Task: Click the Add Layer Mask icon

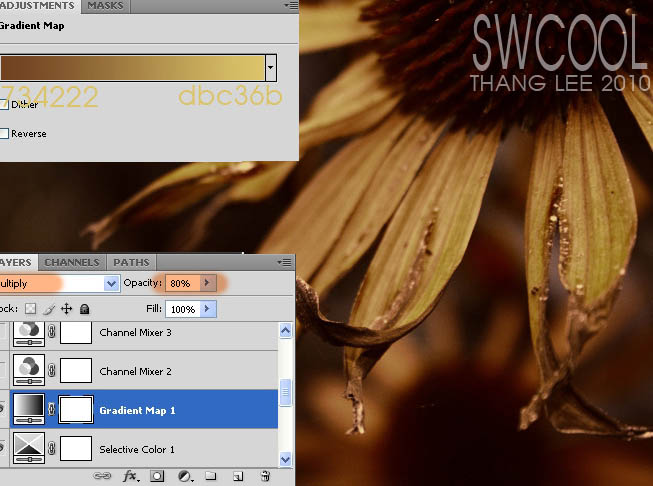Action: (x=157, y=476)
